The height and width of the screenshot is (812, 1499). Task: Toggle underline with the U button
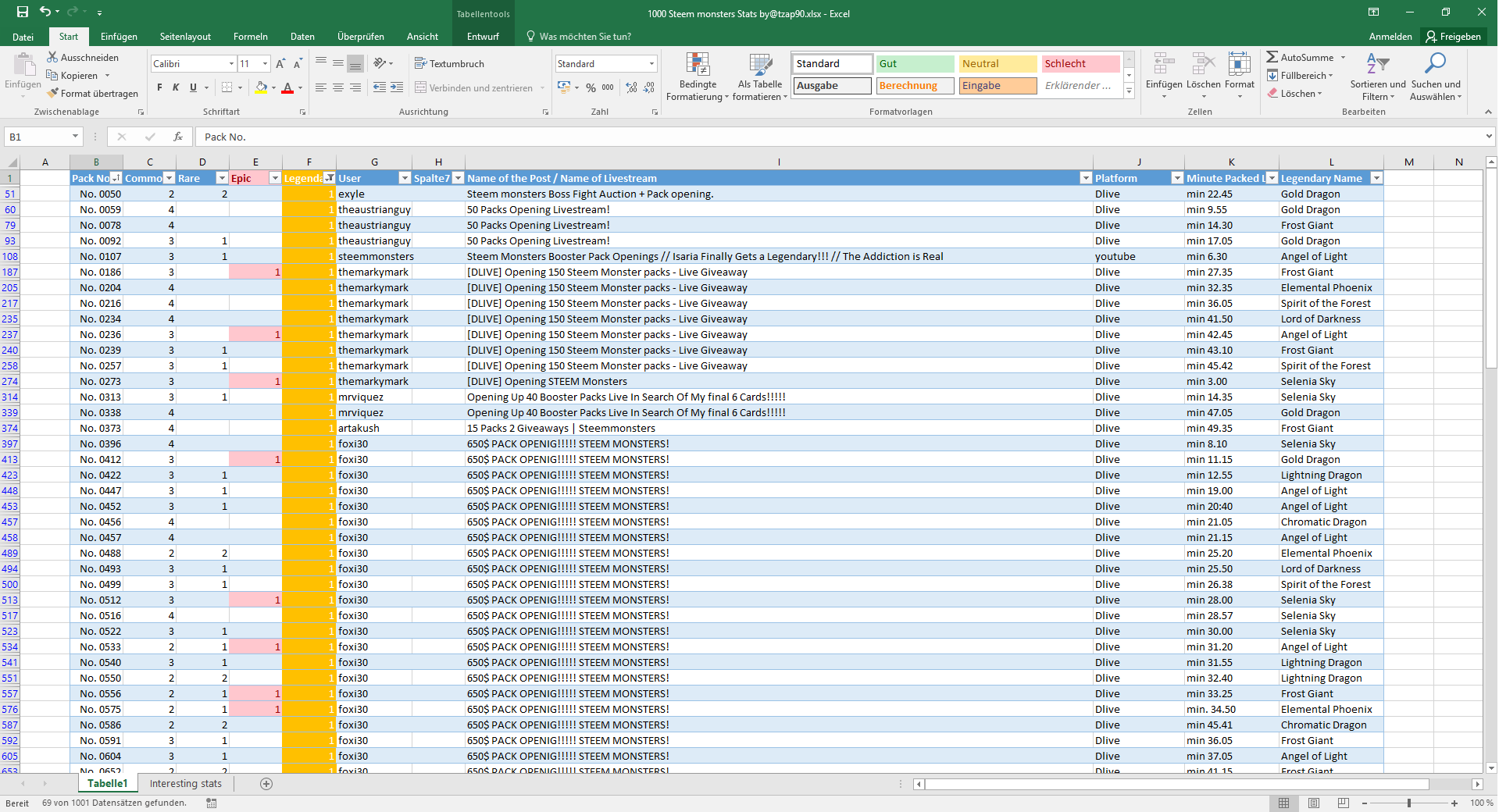coord(193,87)
